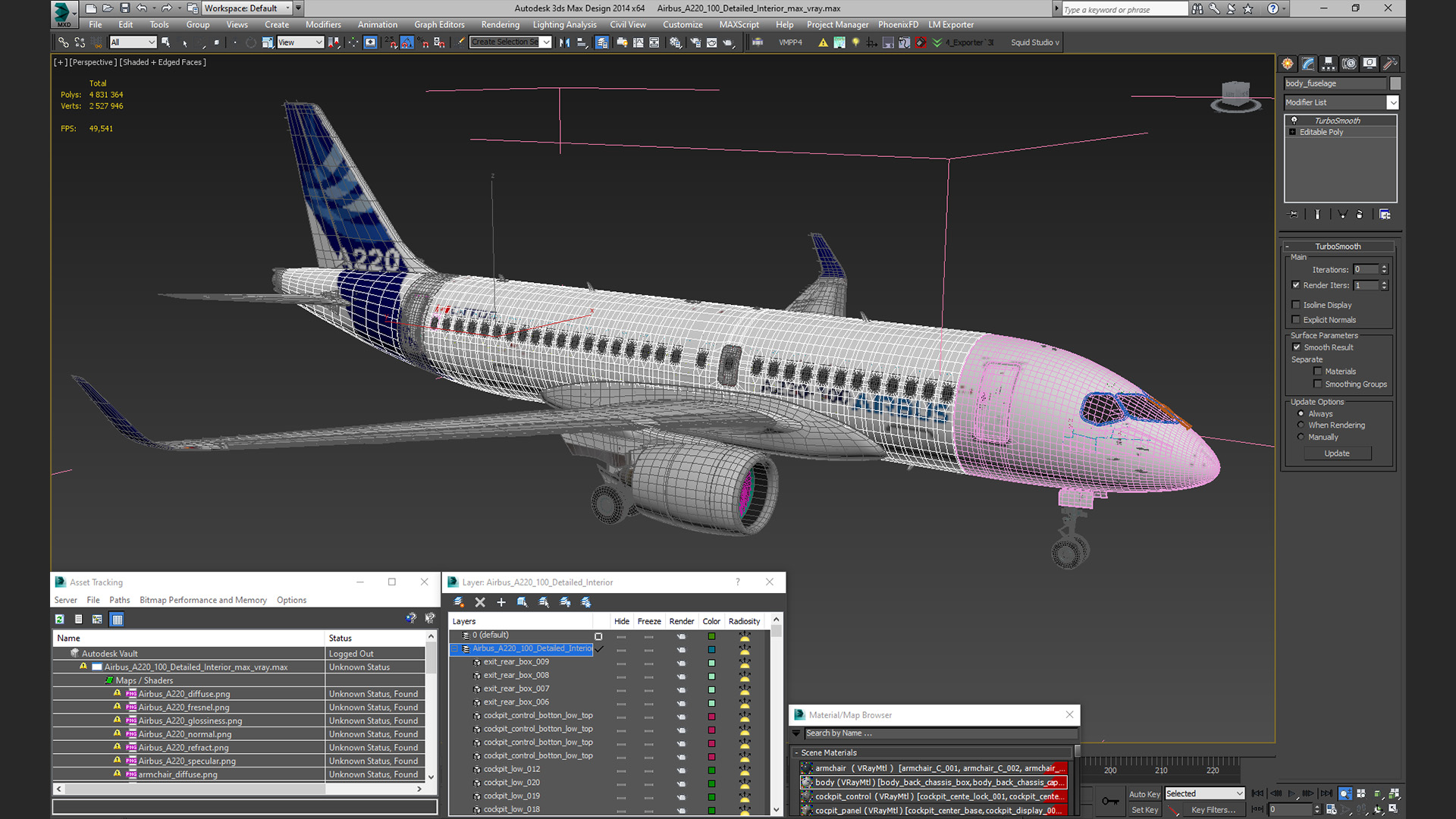Click Select and Link tool
Screen dimensions: 1456x819
[64, 42]
